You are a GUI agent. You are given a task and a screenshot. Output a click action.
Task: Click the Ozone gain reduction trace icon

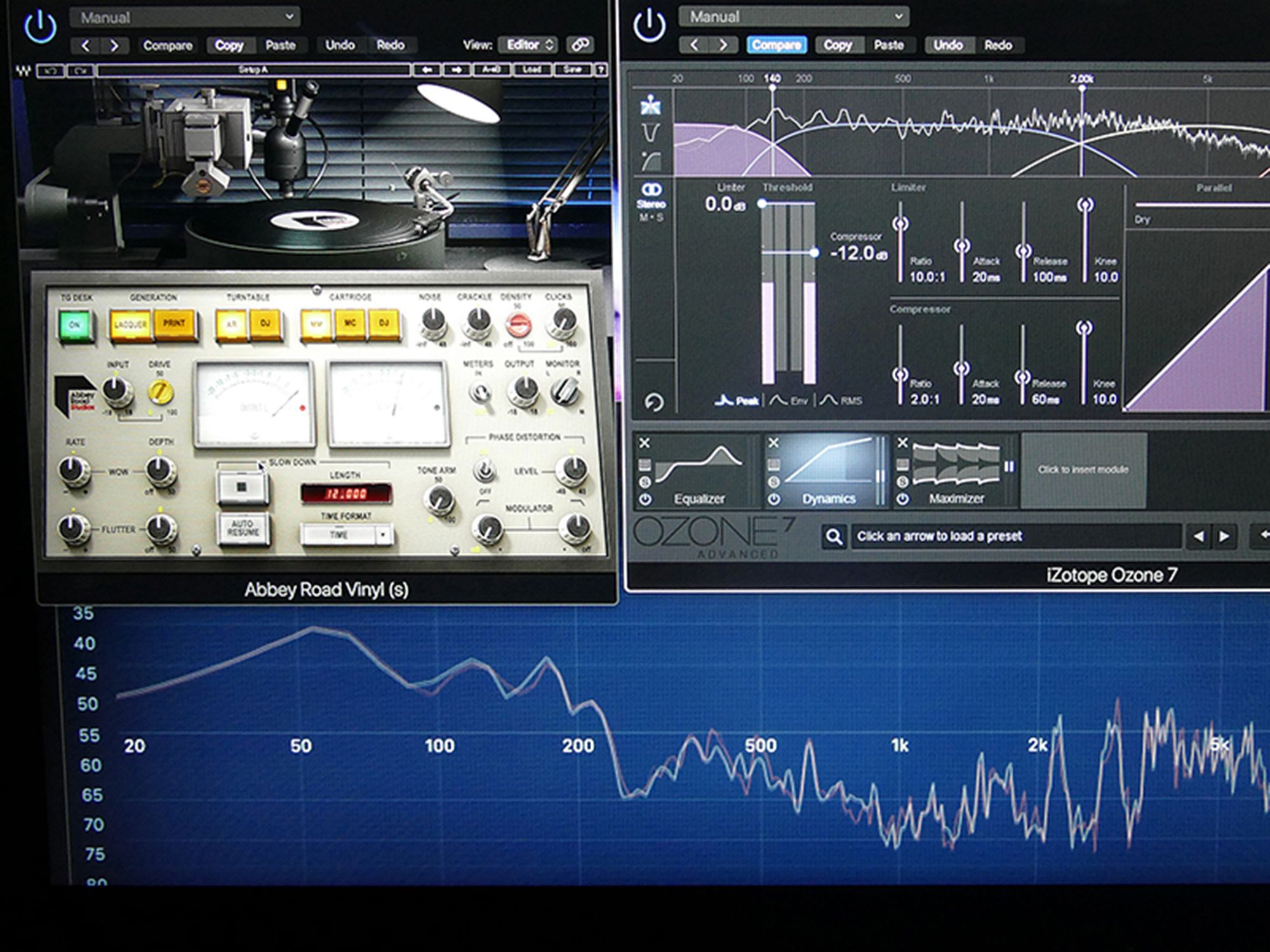(x=650, y=133)
